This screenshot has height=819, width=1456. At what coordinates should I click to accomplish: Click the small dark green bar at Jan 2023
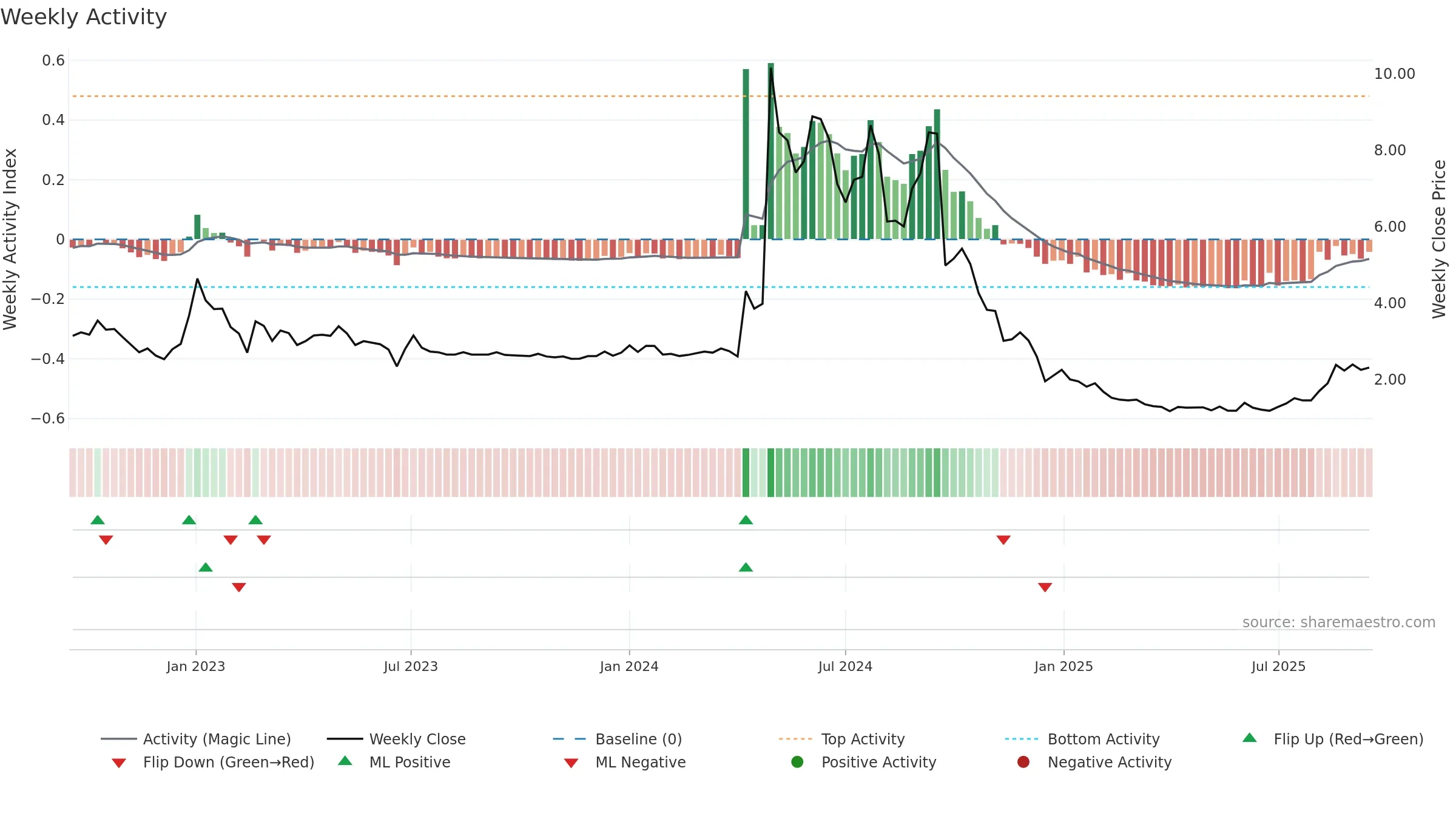tap(197, 227)
